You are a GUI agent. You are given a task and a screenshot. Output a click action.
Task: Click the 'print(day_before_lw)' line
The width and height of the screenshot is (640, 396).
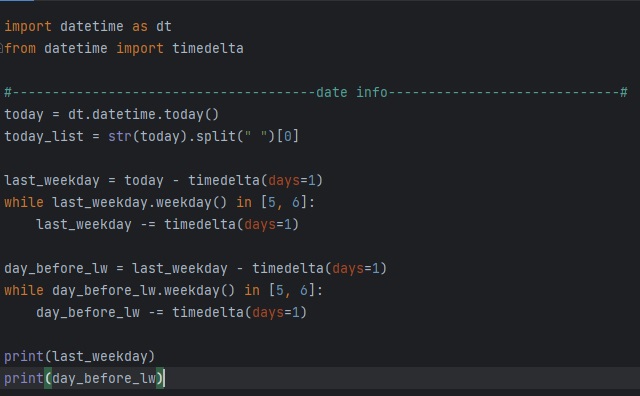click(x=84, y=378)
